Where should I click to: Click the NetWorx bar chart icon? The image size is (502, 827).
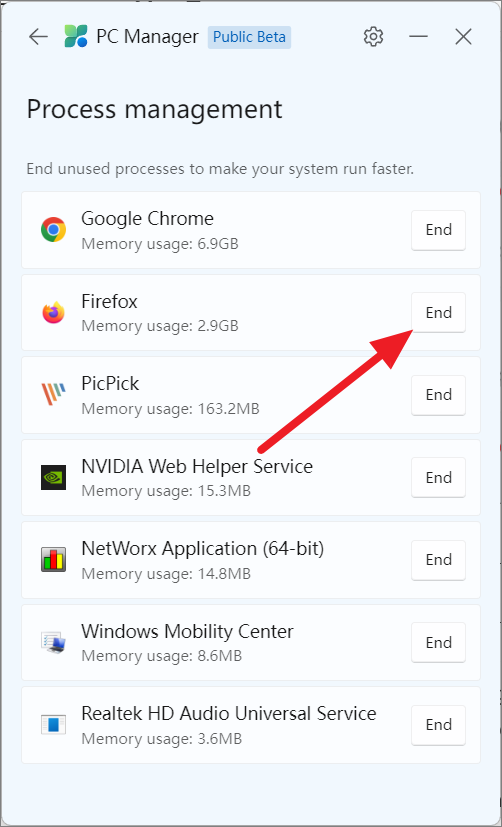pos(53,560)
